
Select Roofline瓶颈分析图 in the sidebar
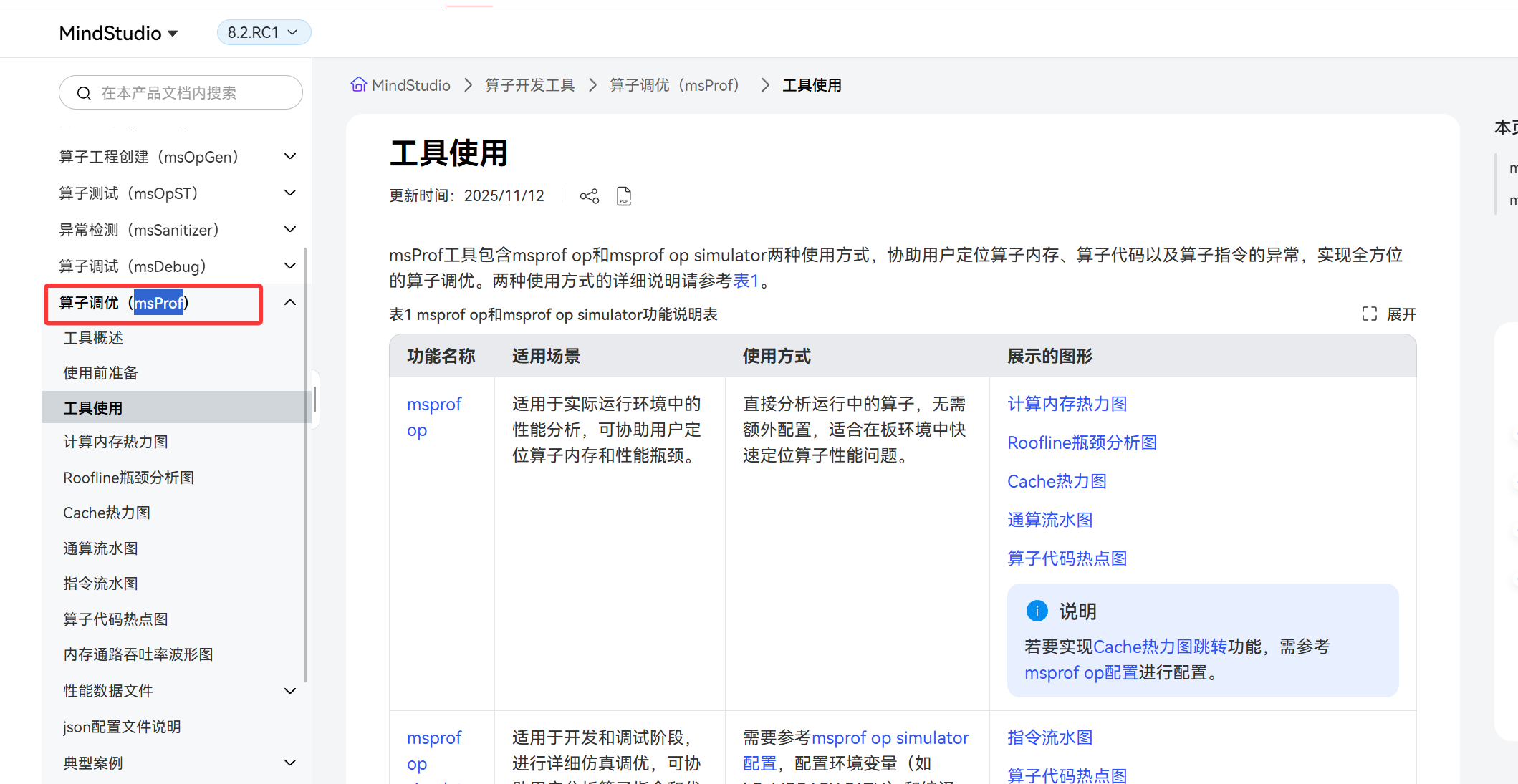[x=129, y=478]
